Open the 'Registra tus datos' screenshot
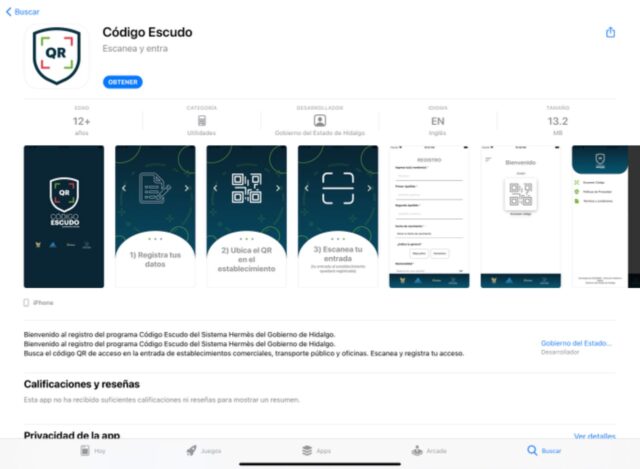Image resolution: width=640 pixels, height=469 pixels. coord(155,216)
